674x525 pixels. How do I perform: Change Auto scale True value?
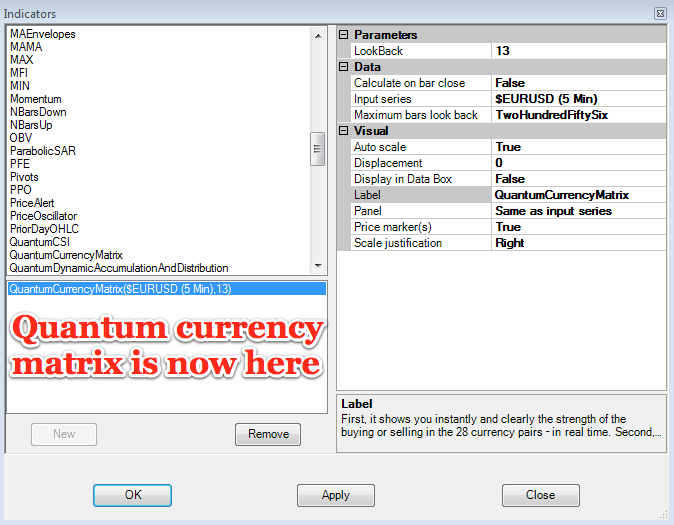(x=579, y=147)
